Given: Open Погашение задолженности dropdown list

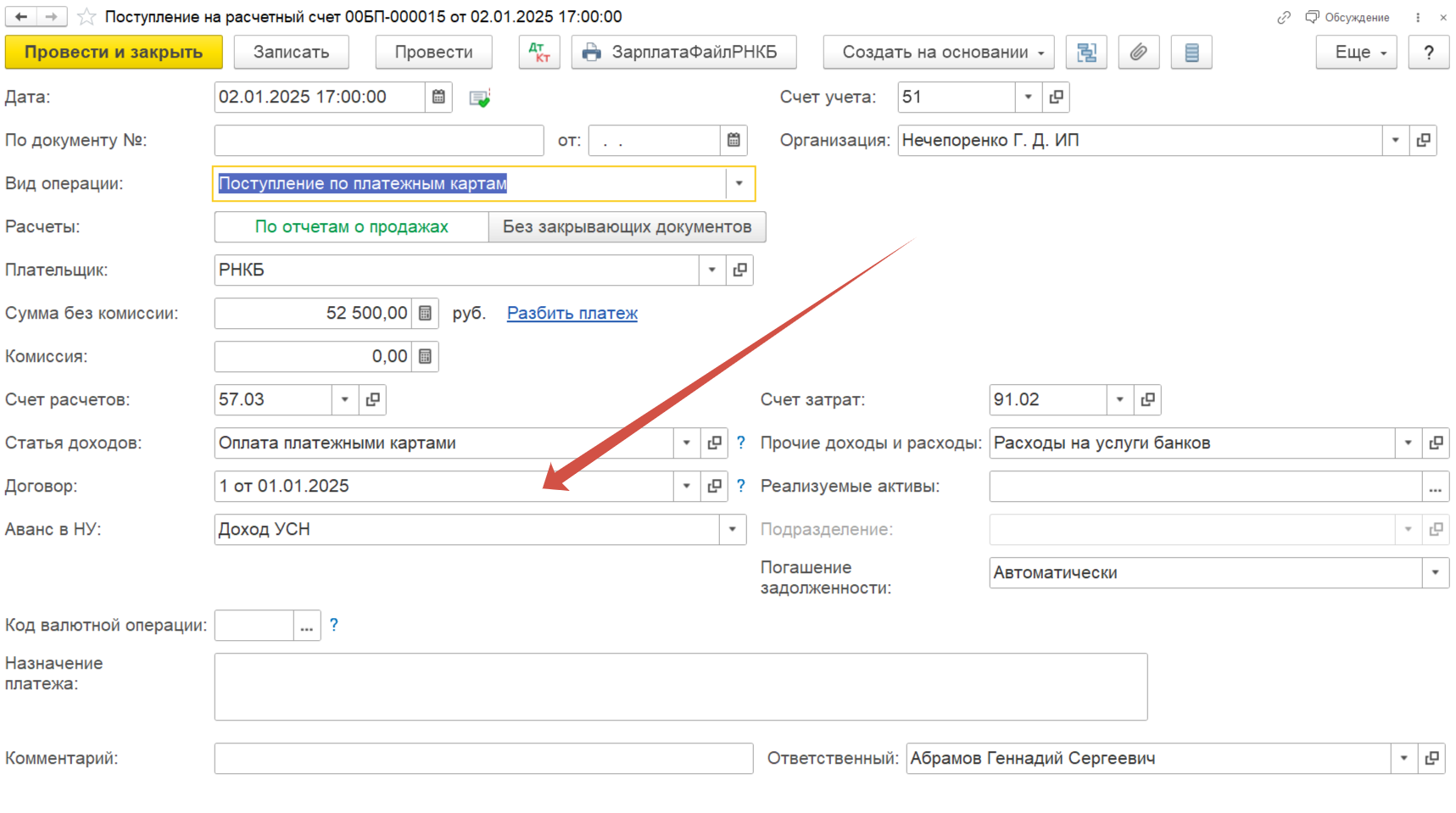Looking at the screenshot, I should point(1435,573).
